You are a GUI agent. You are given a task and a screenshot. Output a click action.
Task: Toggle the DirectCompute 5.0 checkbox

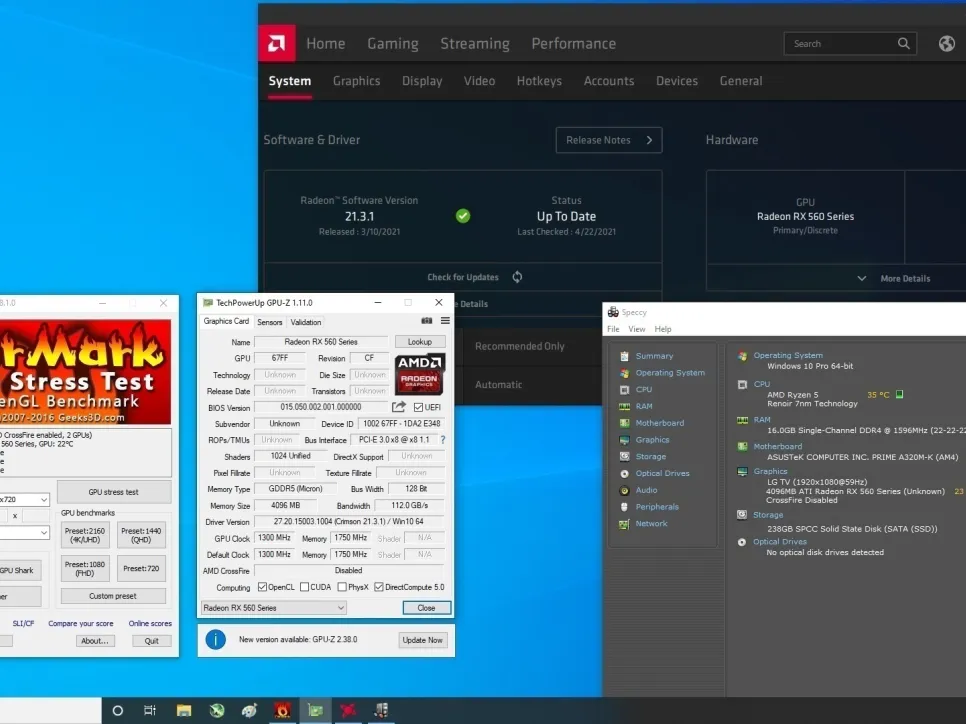click(x=379, y=587)
